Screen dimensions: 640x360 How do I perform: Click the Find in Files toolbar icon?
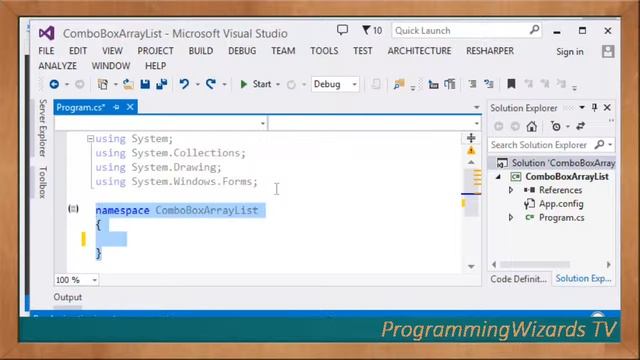pos(398,84)
